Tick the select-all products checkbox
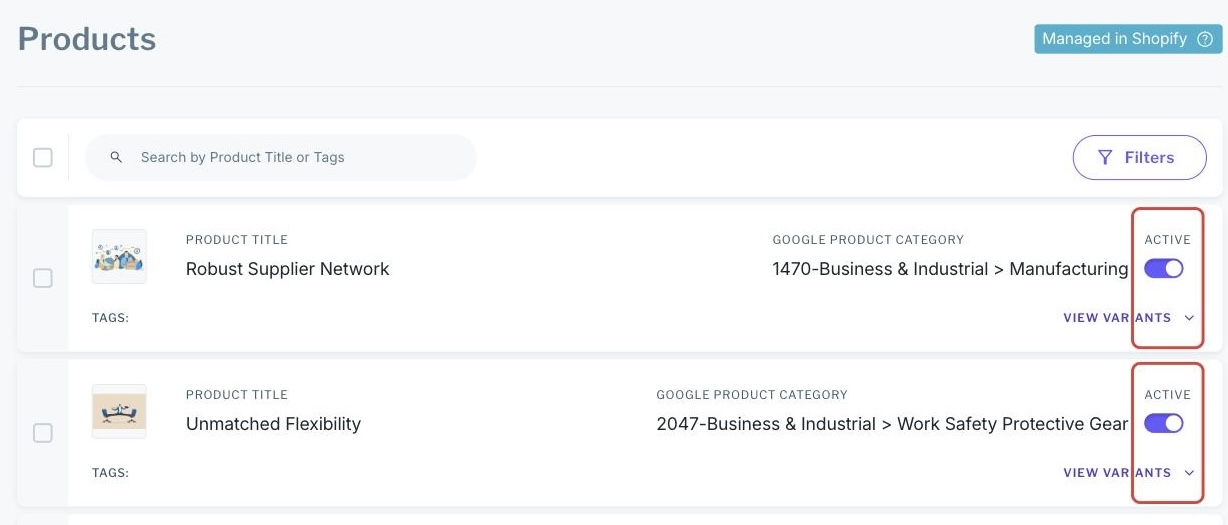This screenshot has height=525, width=1228. [x=43, y=158]
